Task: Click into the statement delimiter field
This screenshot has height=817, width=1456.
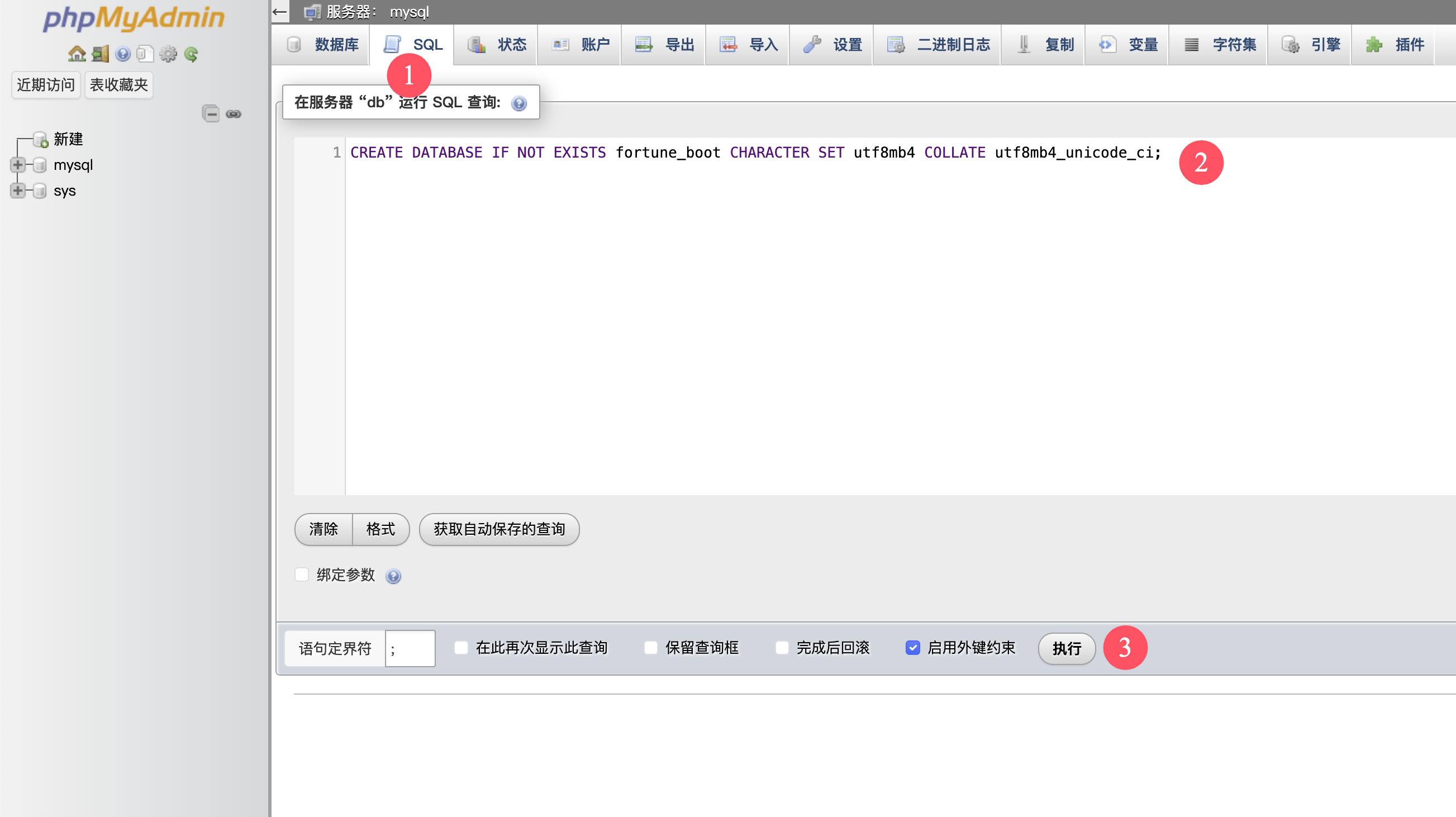Action: pos(410,648)
